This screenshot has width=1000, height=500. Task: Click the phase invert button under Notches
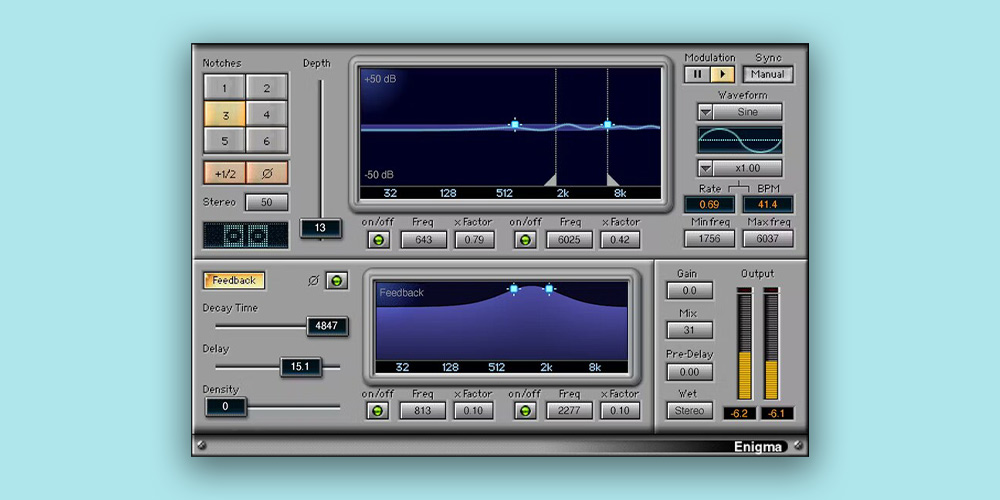[267, 173]
